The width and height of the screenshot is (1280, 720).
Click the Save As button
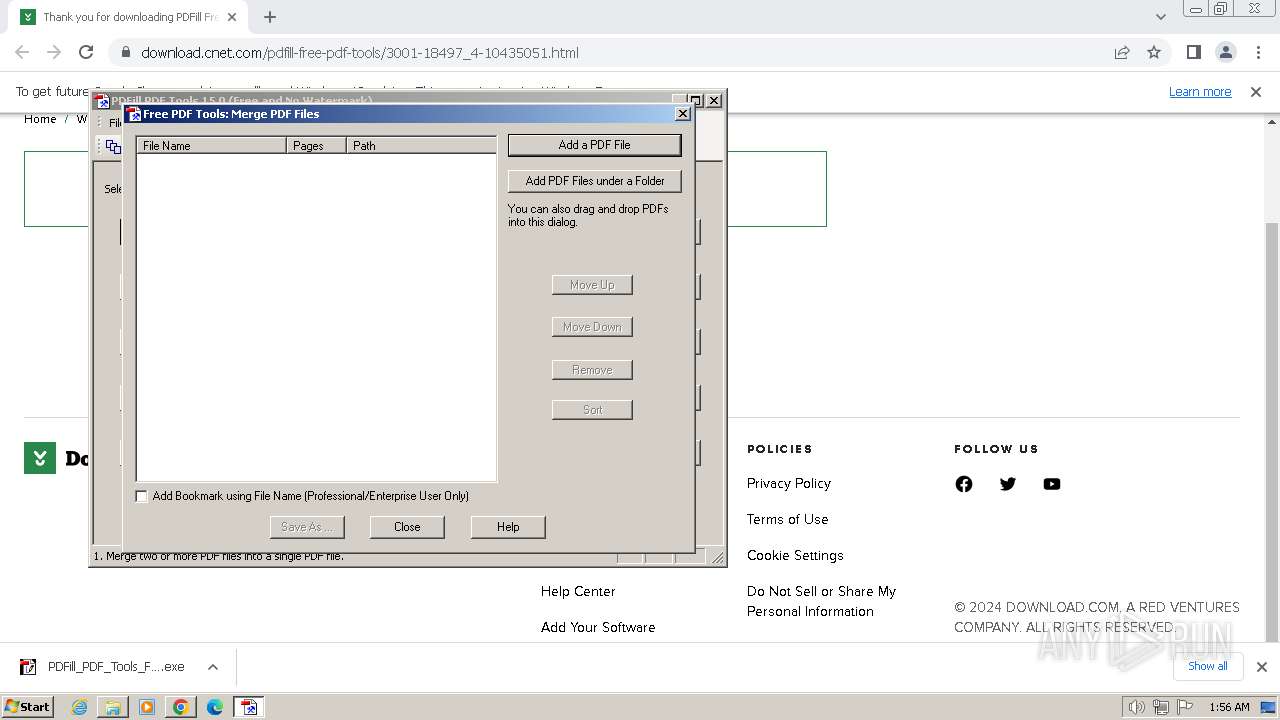click(307, 527)
